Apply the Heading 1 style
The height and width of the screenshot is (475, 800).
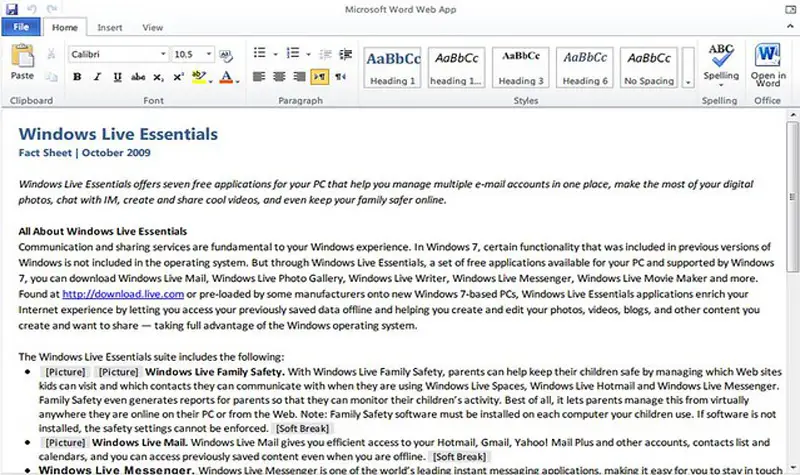tap(392, 67)
